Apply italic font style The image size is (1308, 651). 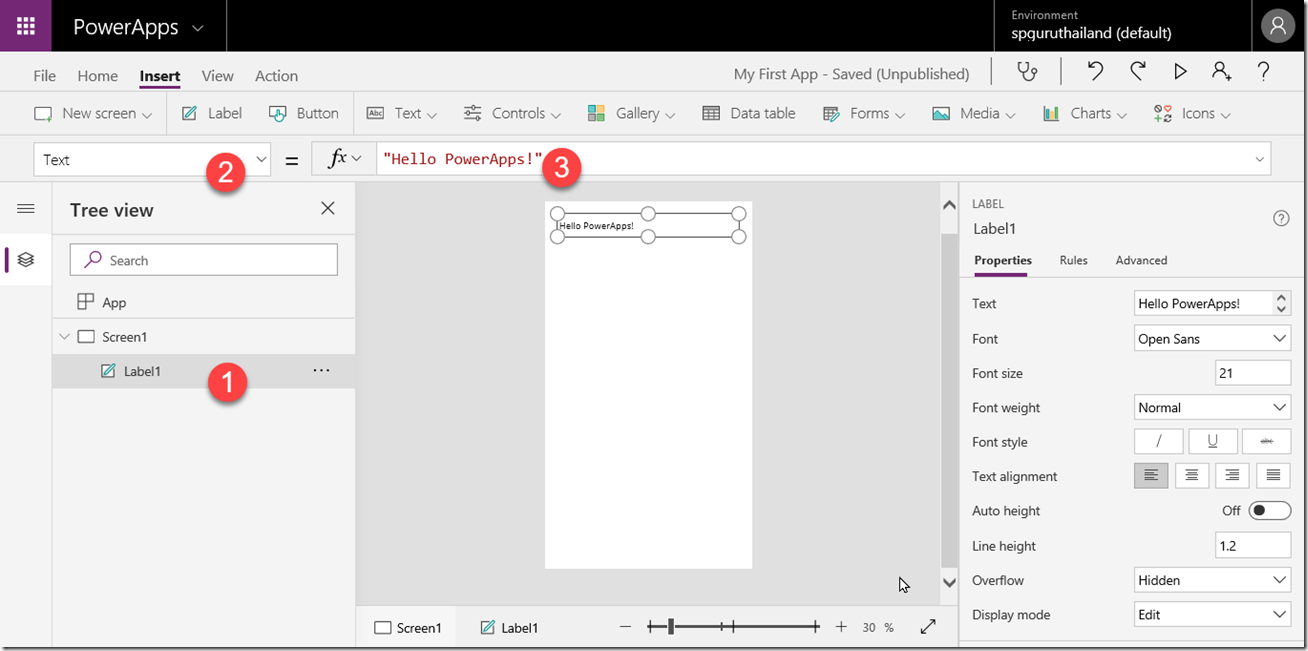coord(1159,442)
